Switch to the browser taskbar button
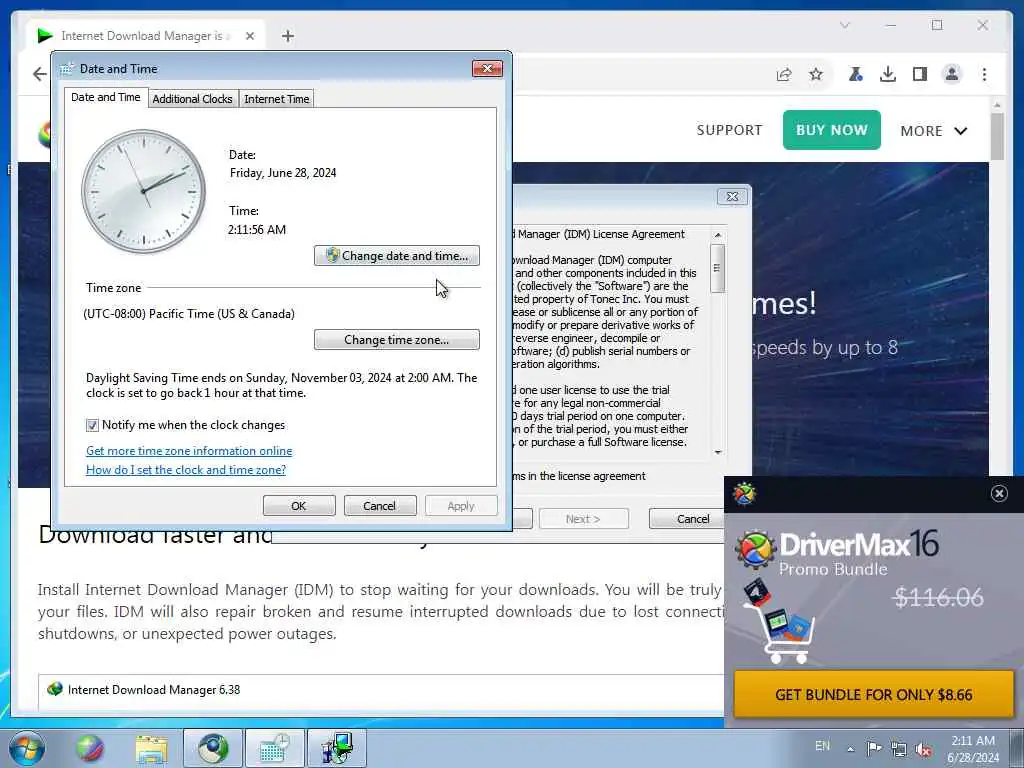The height and width of the screenshot is (768, 1024). click(213, 748)
